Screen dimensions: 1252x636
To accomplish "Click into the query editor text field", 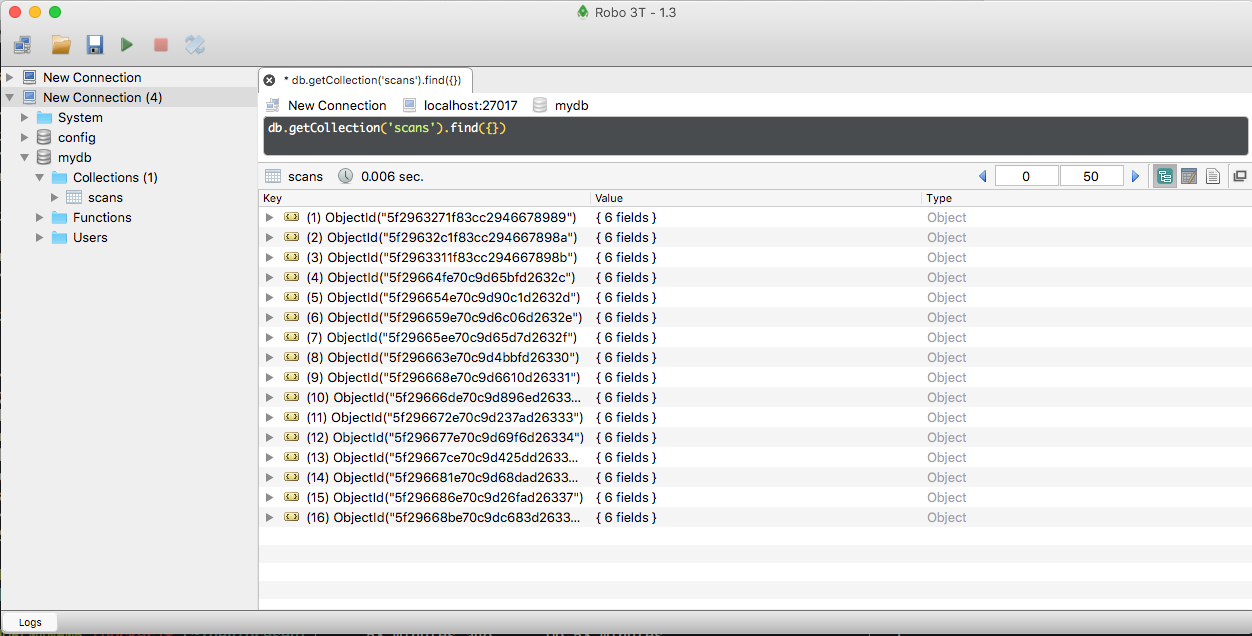I will (x=755, y=136).
